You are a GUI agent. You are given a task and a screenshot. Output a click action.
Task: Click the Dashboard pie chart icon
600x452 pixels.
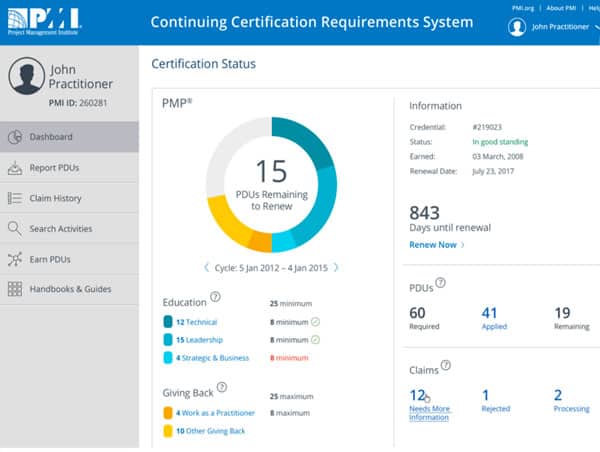(x=15, y=137)
